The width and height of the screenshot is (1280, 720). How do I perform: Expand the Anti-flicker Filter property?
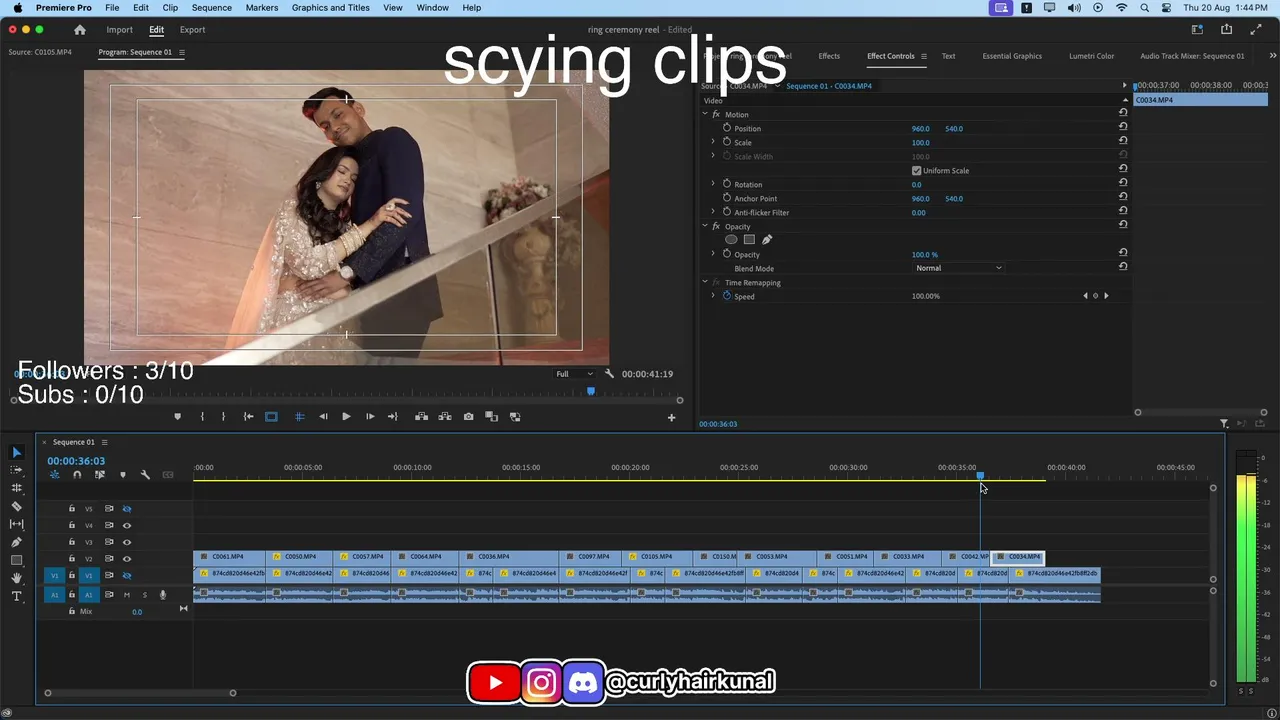pos(713,213)
